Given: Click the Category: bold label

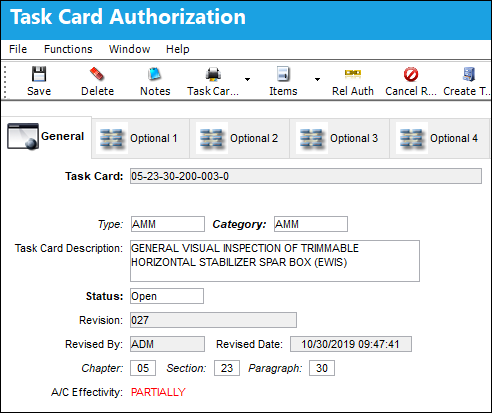Looking at the screenshot, I should (239, 224).
